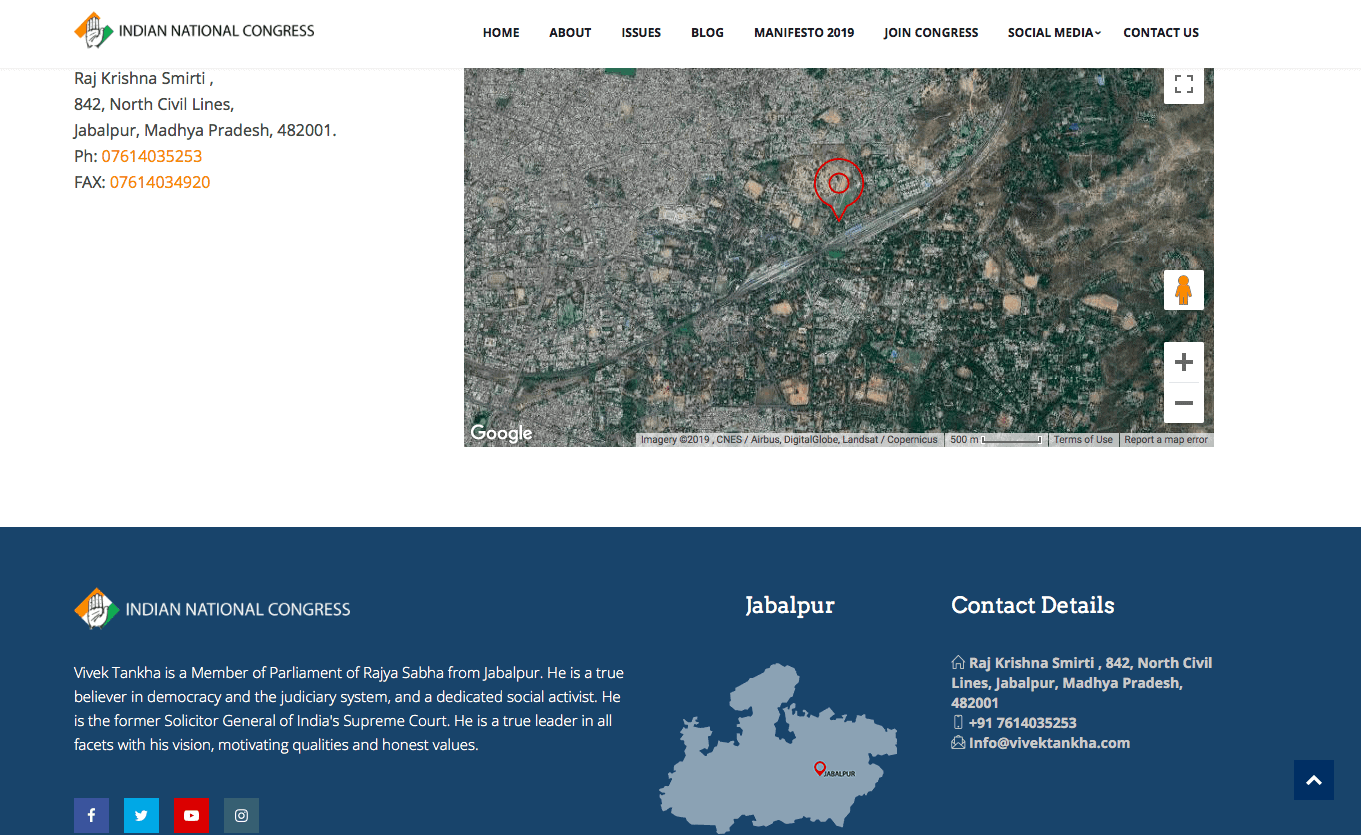Open the Join Congress page

click(931, 33)
